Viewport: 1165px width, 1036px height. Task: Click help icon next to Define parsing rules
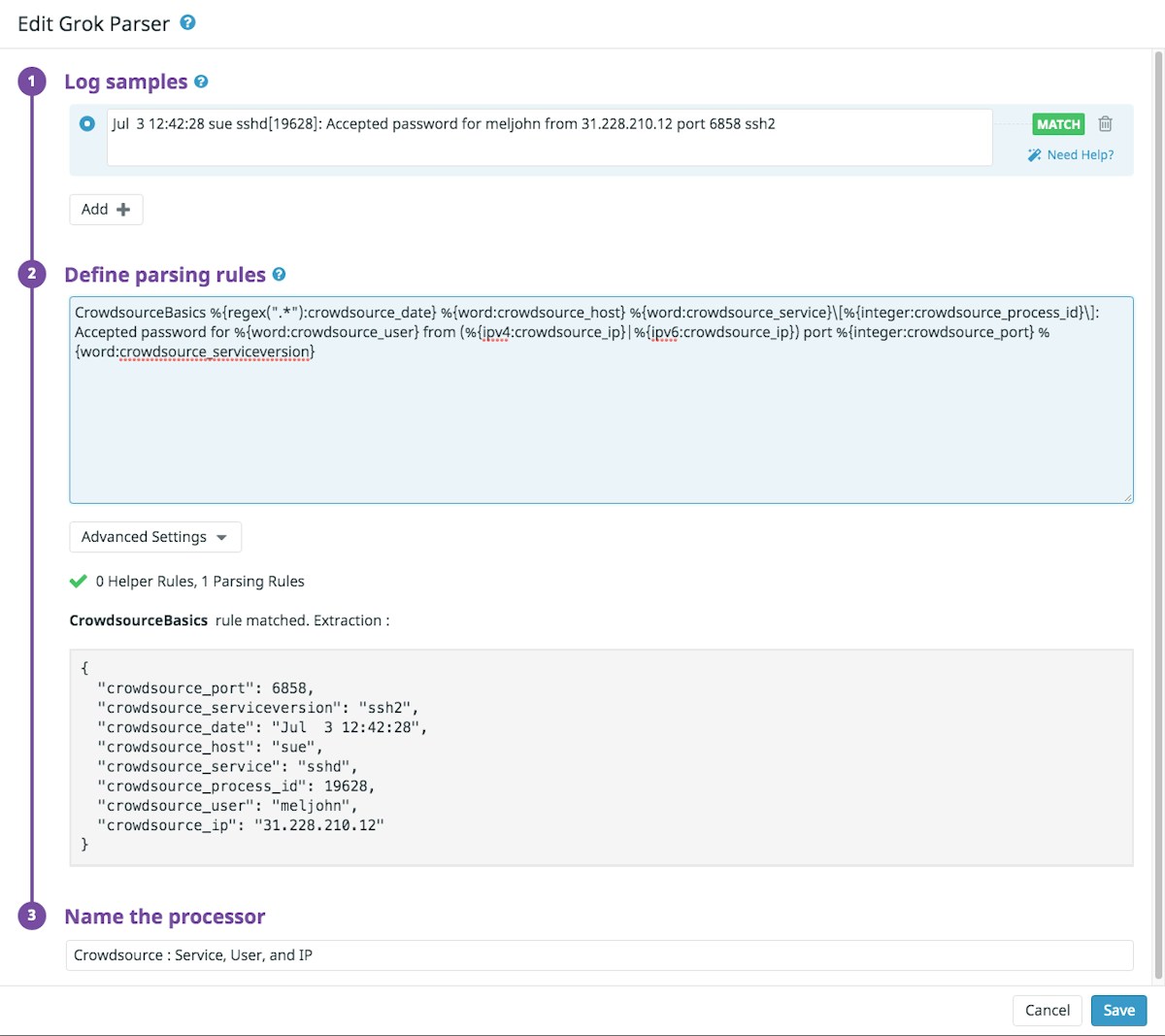pyautogui.click(x=279, y=275)
